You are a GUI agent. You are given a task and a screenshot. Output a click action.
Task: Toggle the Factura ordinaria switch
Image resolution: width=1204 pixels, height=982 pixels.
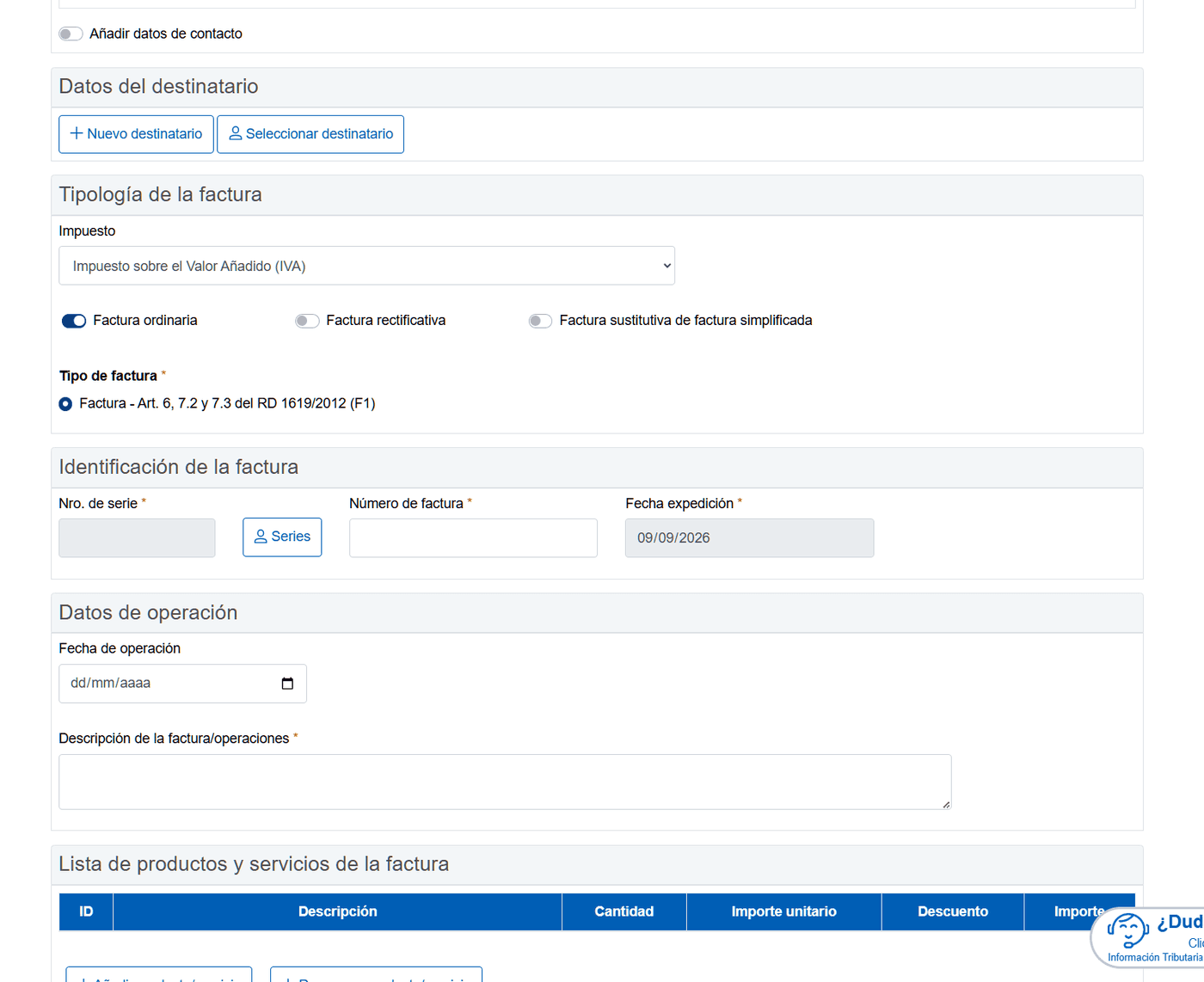point(74,321)
